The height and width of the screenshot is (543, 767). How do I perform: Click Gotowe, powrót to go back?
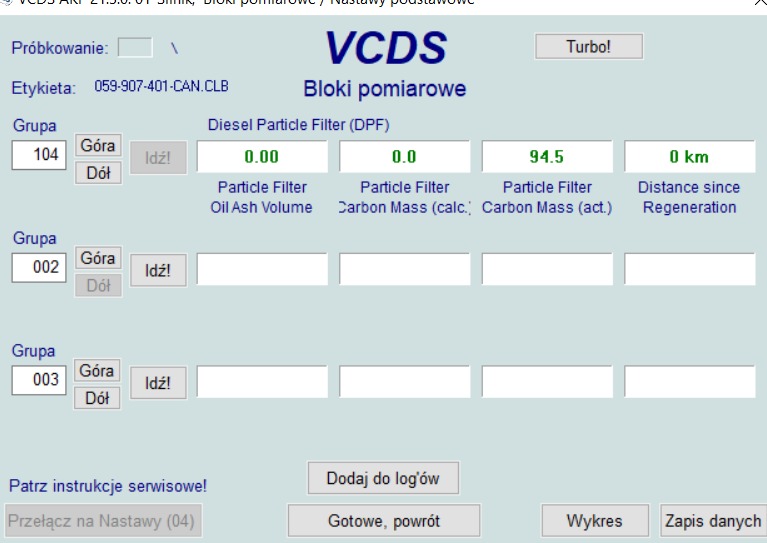tap(384, 521)
